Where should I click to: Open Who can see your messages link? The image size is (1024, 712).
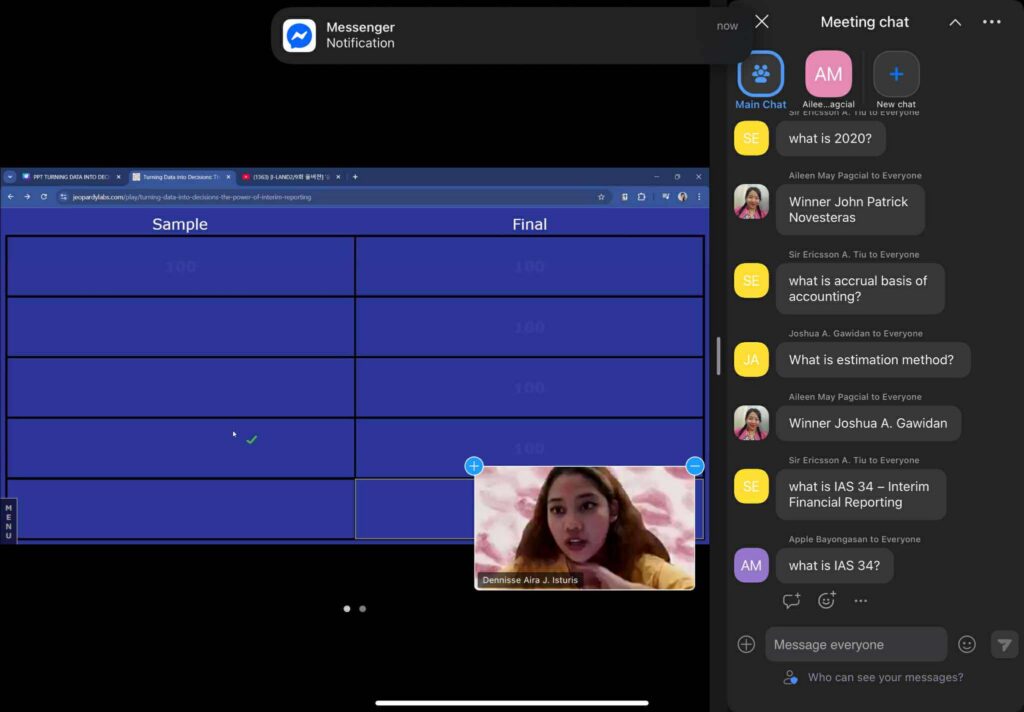[885, 677]
